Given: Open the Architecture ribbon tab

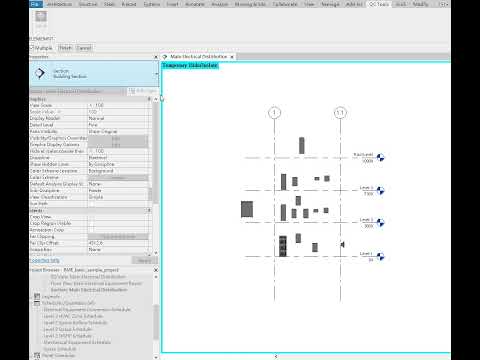Looking at the screenshot, I should pos(59,4).
